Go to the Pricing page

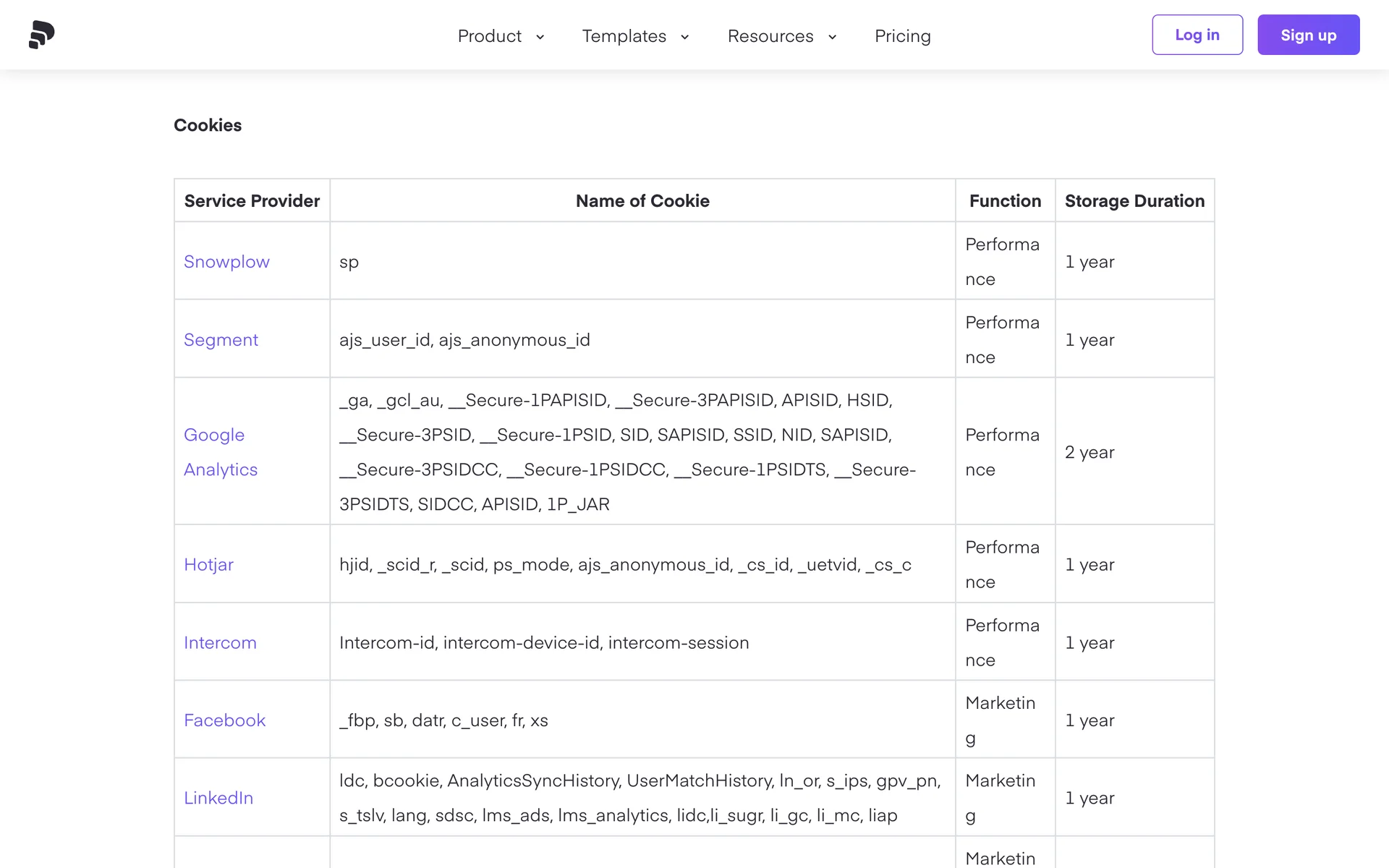[x=902, y=36]
